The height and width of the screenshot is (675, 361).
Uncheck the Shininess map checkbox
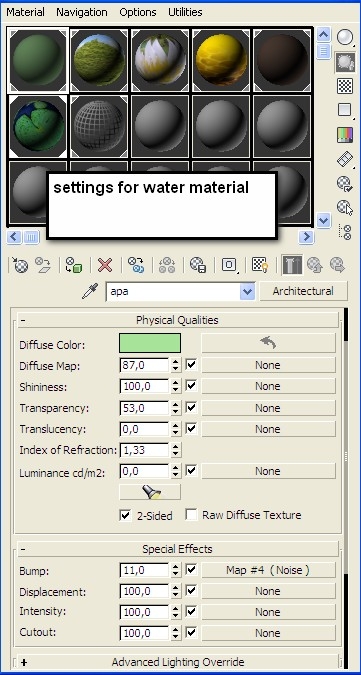point(191,386)
